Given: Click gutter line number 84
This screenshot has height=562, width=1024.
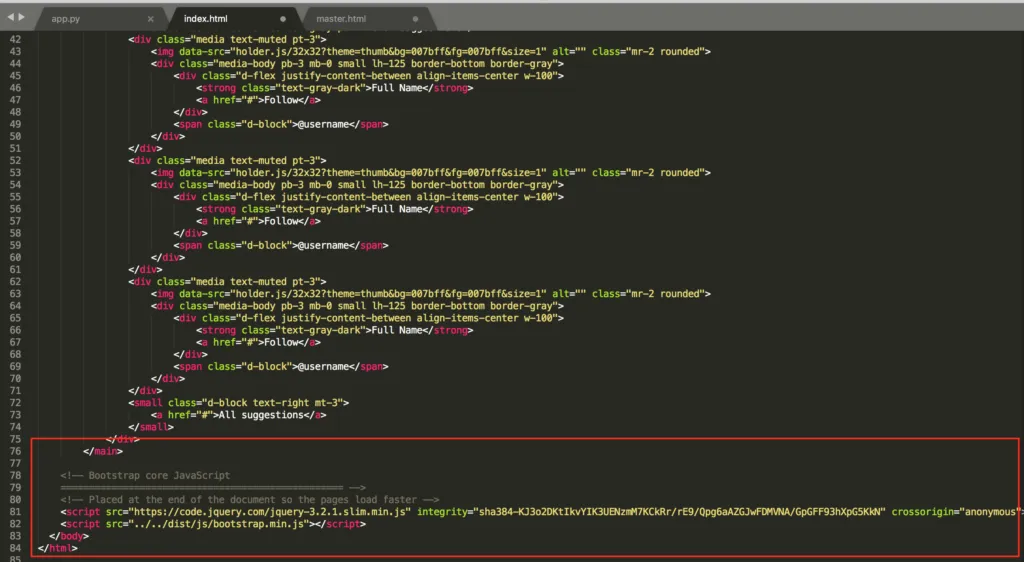Looking at the screenshot, I should [x=15, y=548].
